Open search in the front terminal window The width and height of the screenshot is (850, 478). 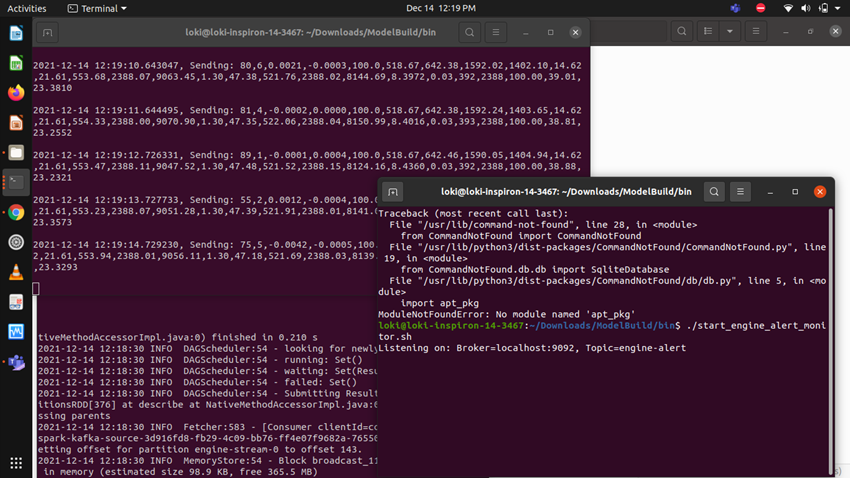[x=714, y=192]
